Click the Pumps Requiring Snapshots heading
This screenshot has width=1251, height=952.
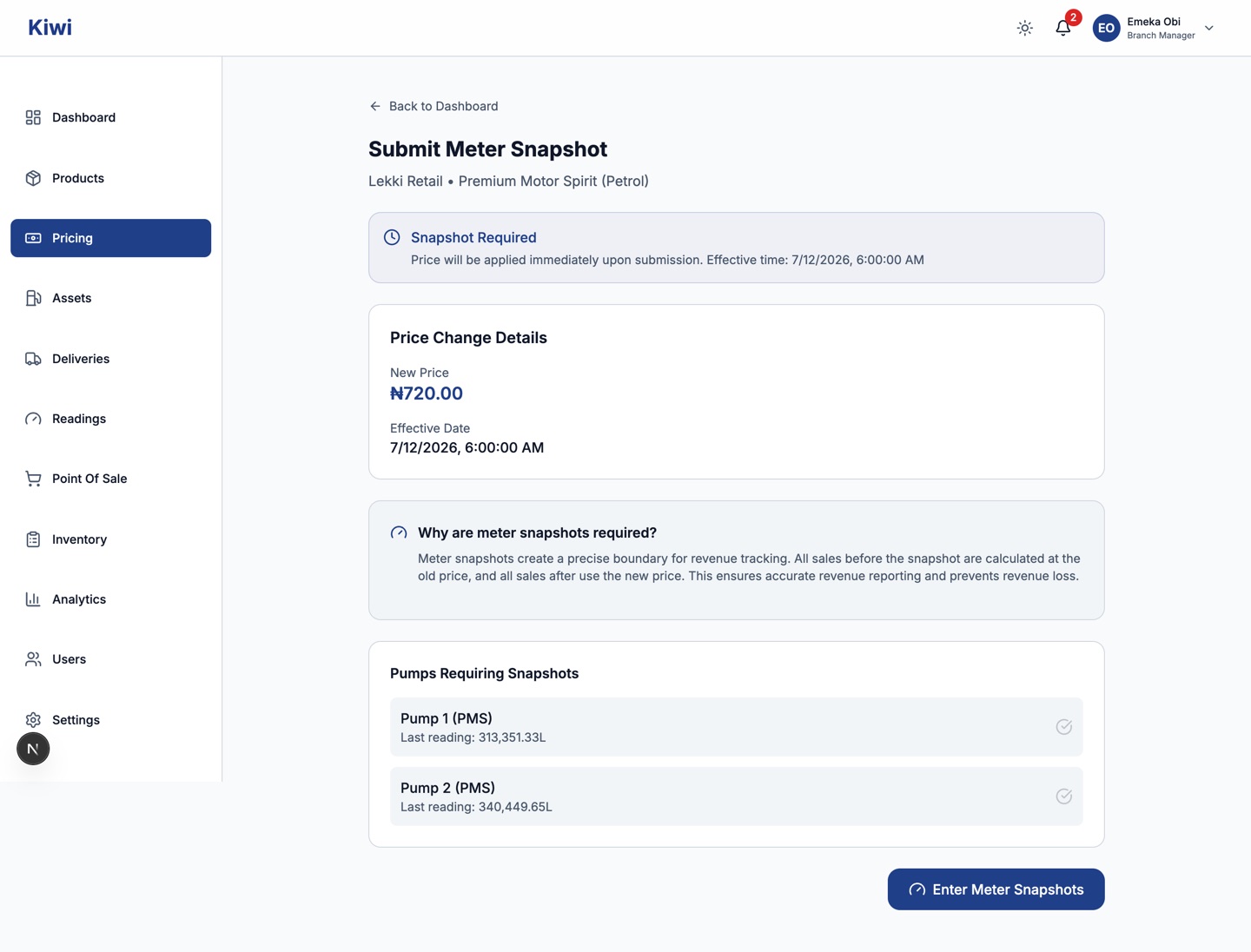tap(484, 673)
